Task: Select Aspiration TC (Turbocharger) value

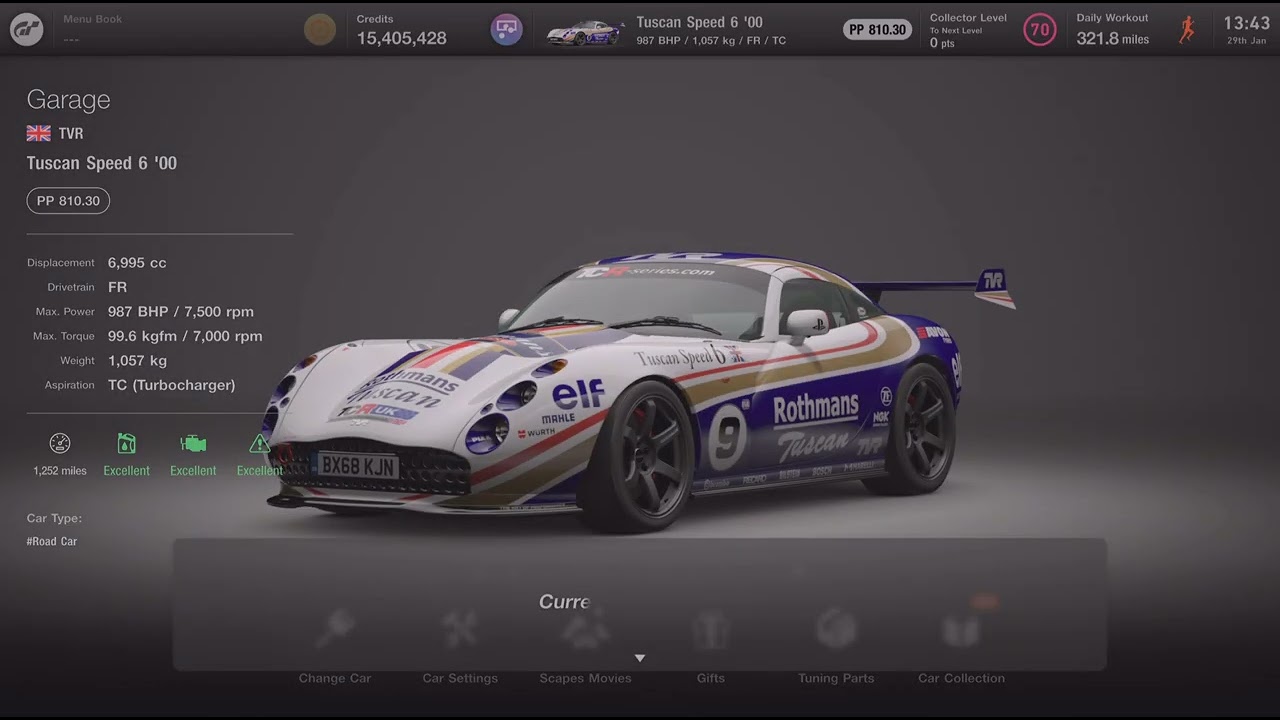Action: (172, 385)
